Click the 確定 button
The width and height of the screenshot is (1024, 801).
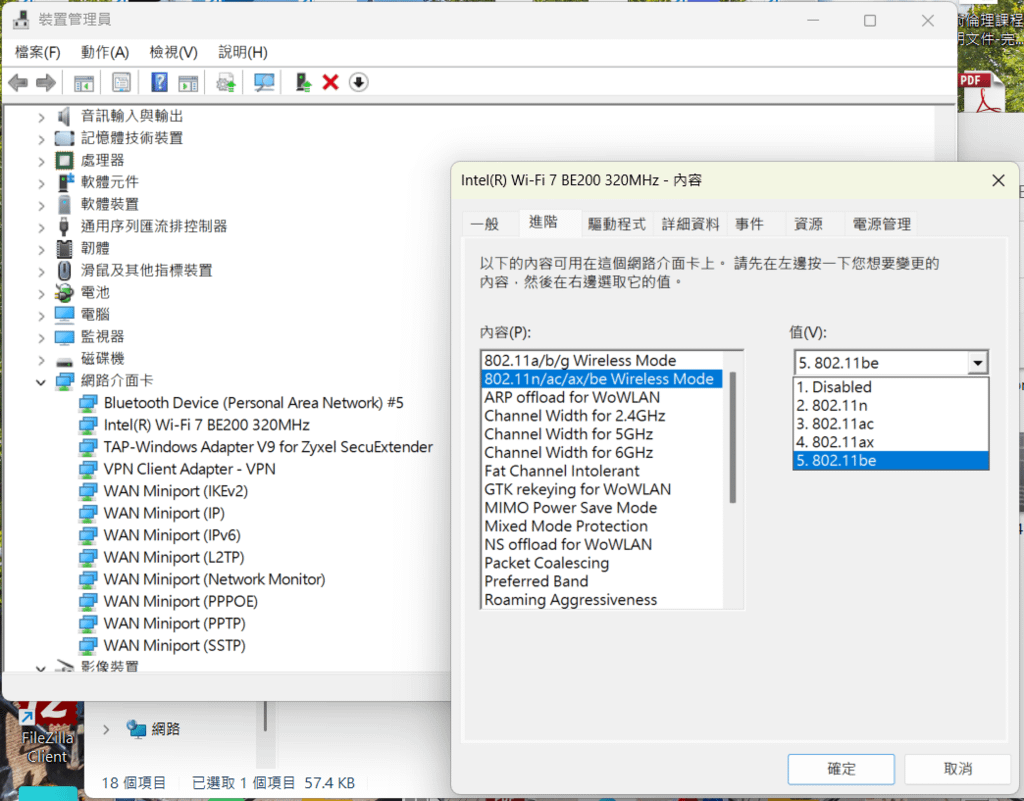(840, 769)
